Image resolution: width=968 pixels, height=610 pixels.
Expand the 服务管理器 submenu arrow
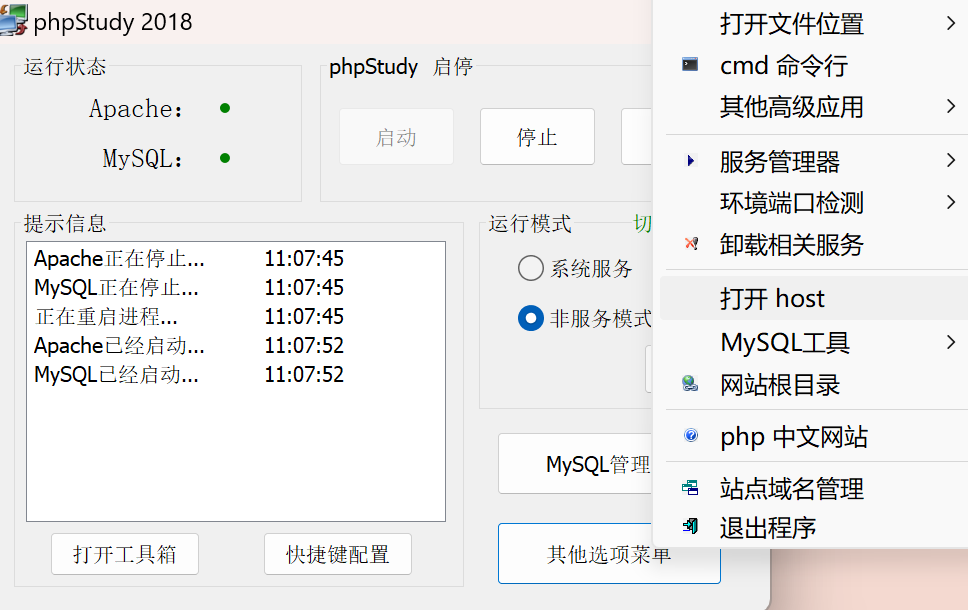(x=951, y=161)
